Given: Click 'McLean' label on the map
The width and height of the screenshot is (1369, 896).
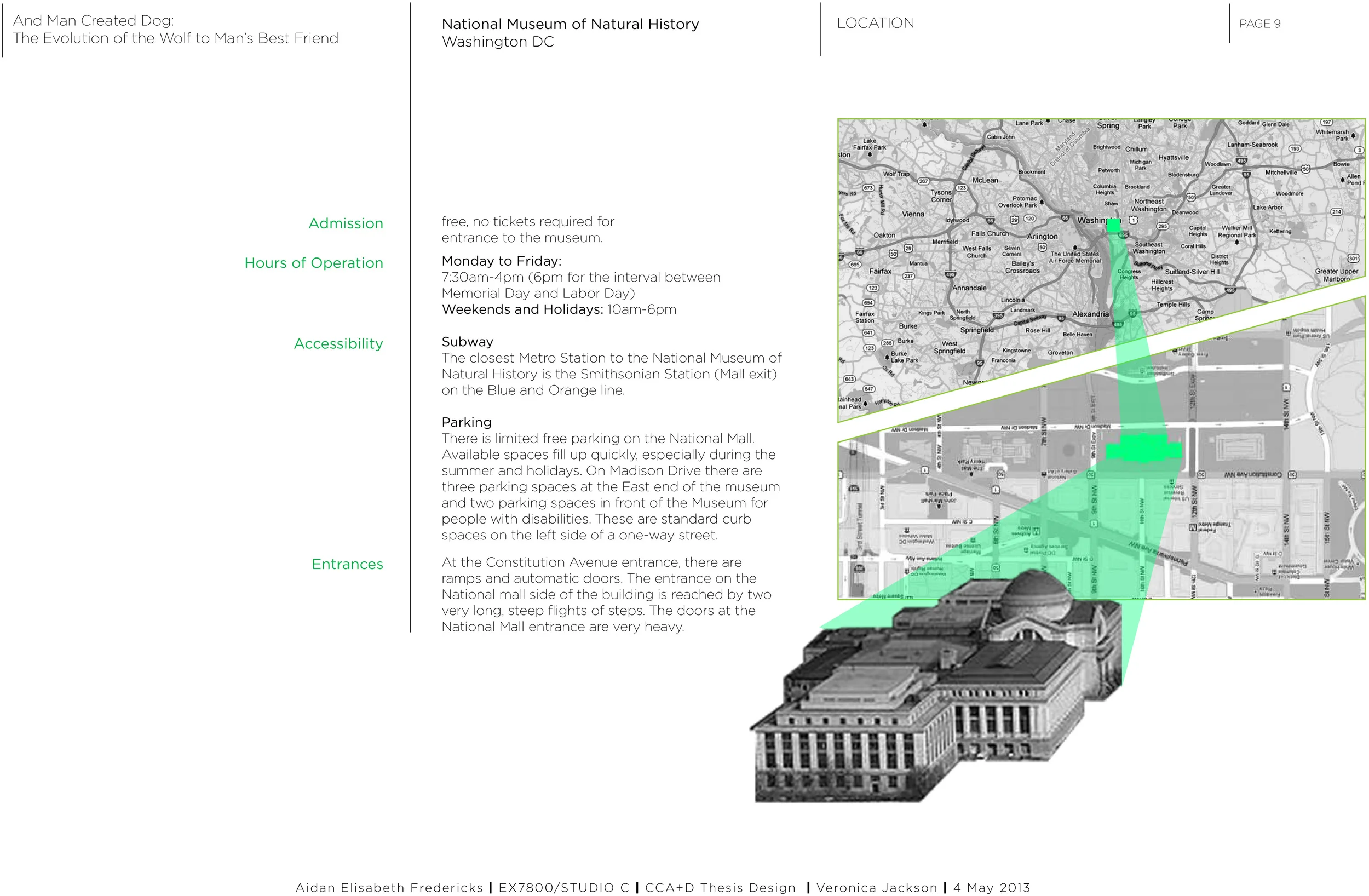Looking at the screenshot, I should click(x=985, y=180).
